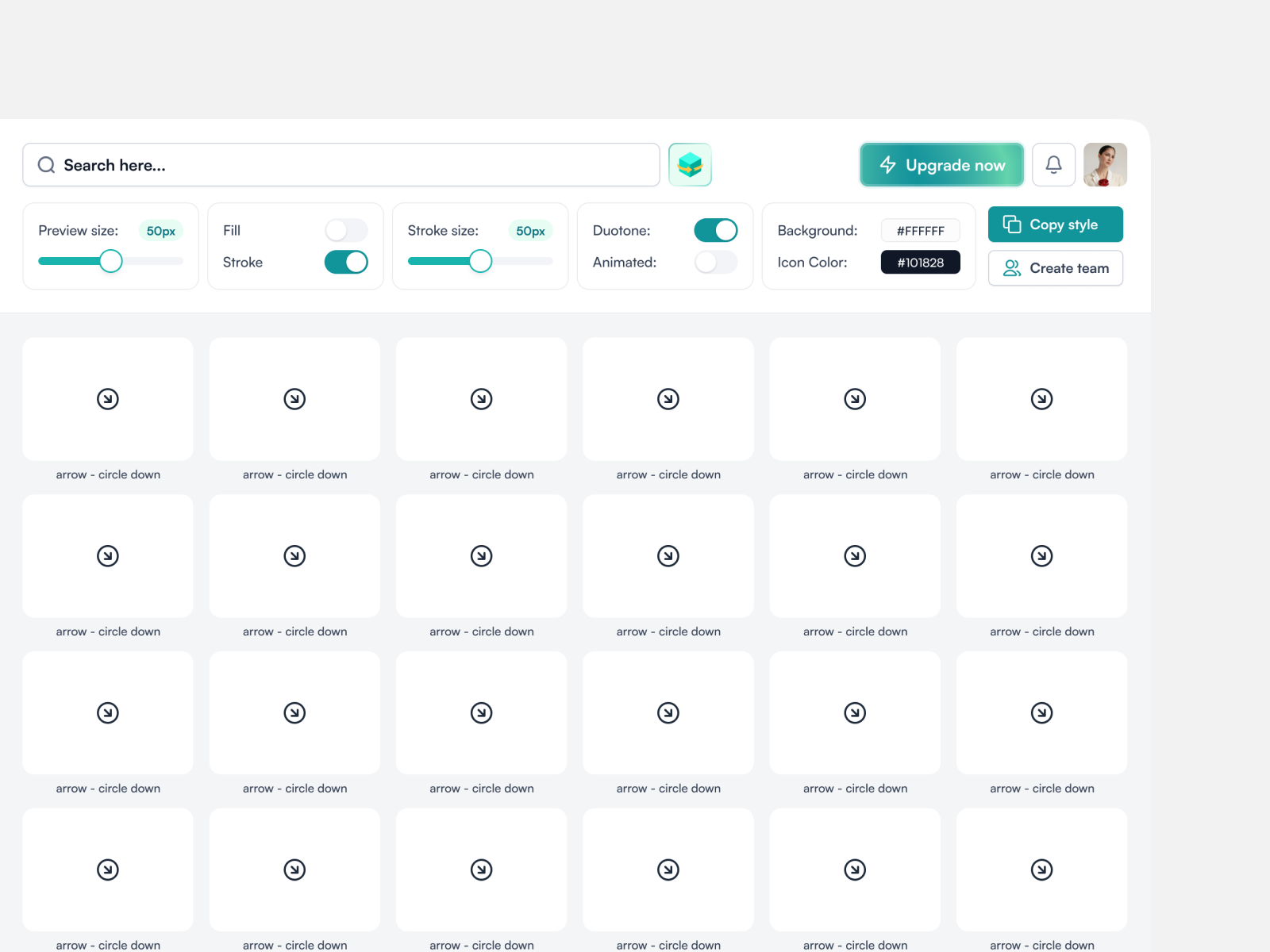Select the arrow-circle-down icon in the bottom-right cell
Screen dimensions: 1270x952
(x=1042, y=869)
